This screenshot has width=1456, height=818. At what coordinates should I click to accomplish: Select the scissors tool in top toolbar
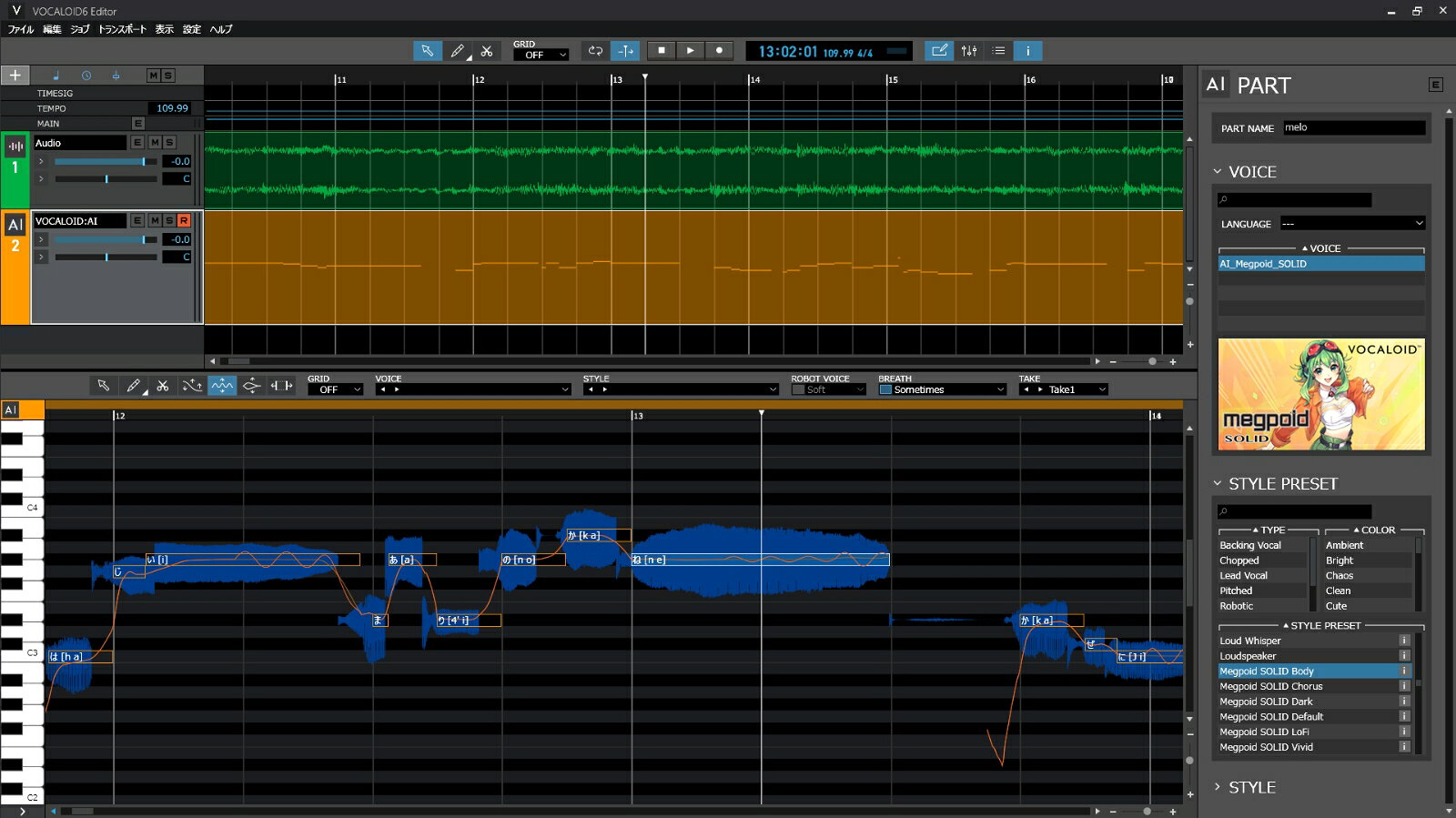(x=487, y=51)
